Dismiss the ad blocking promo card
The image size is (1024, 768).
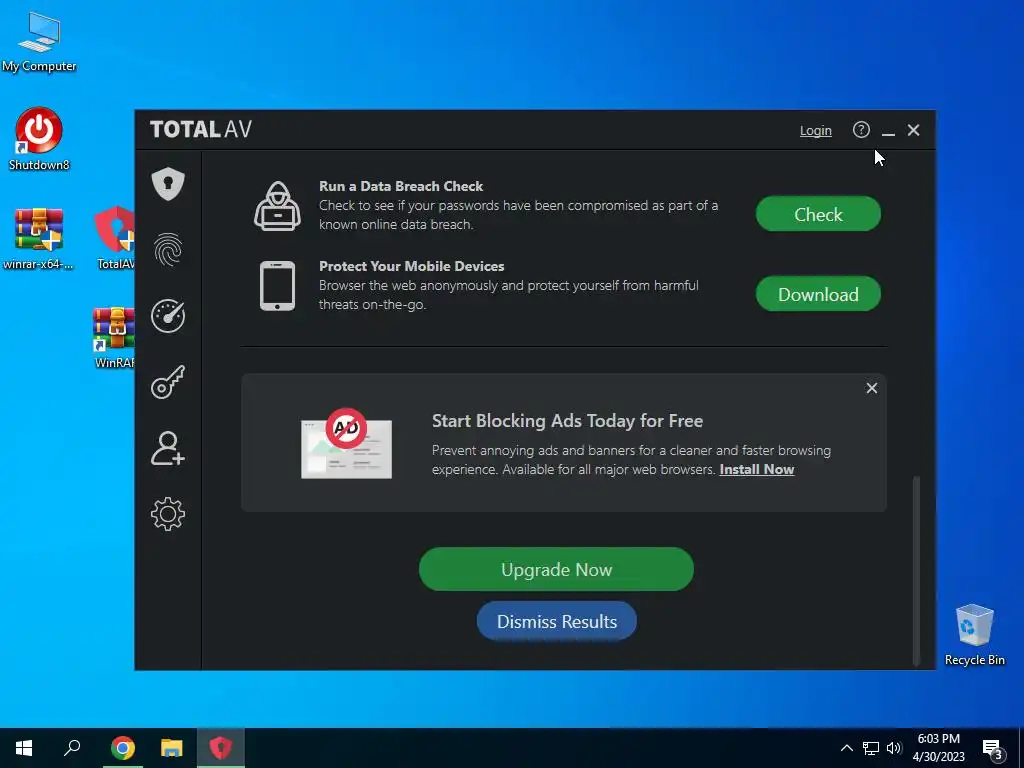tap(871, 389)
